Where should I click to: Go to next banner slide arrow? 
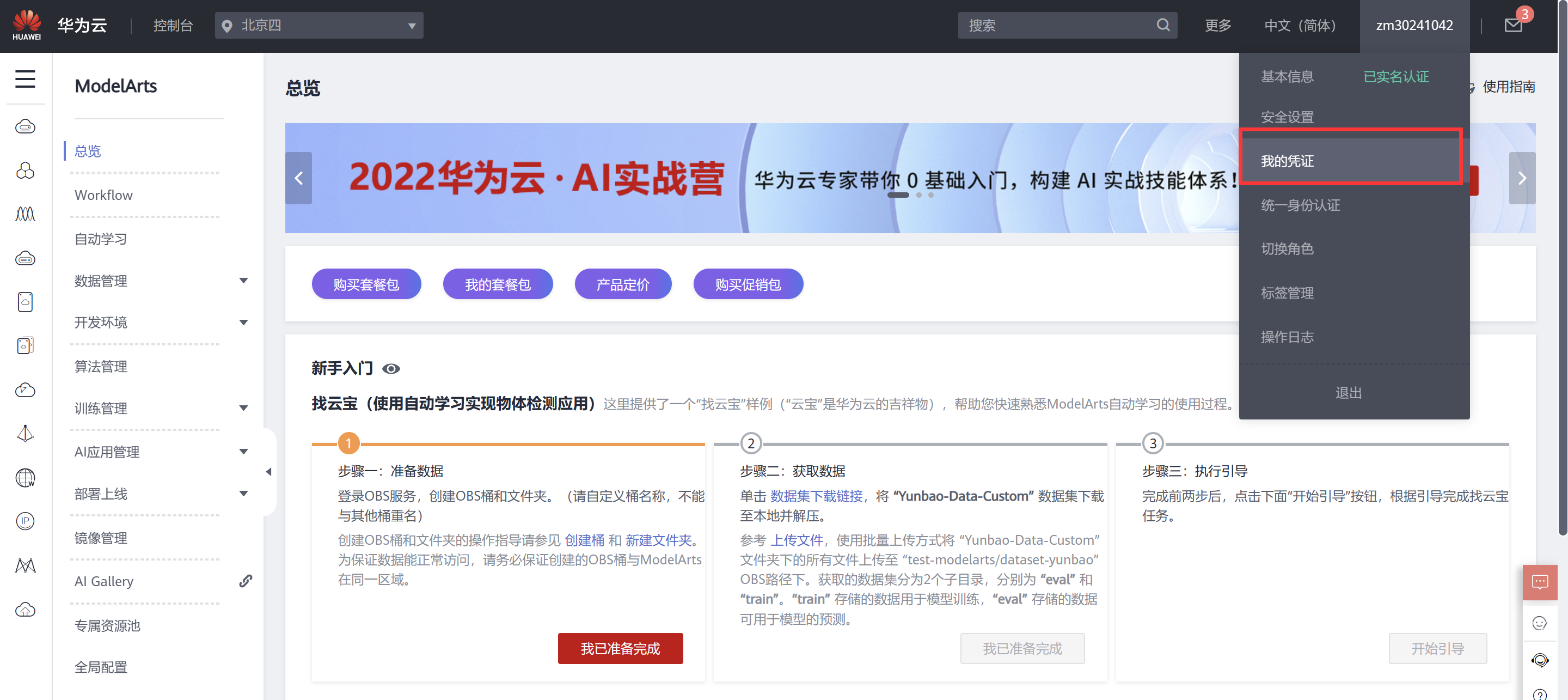click(x=1522, y=178)
